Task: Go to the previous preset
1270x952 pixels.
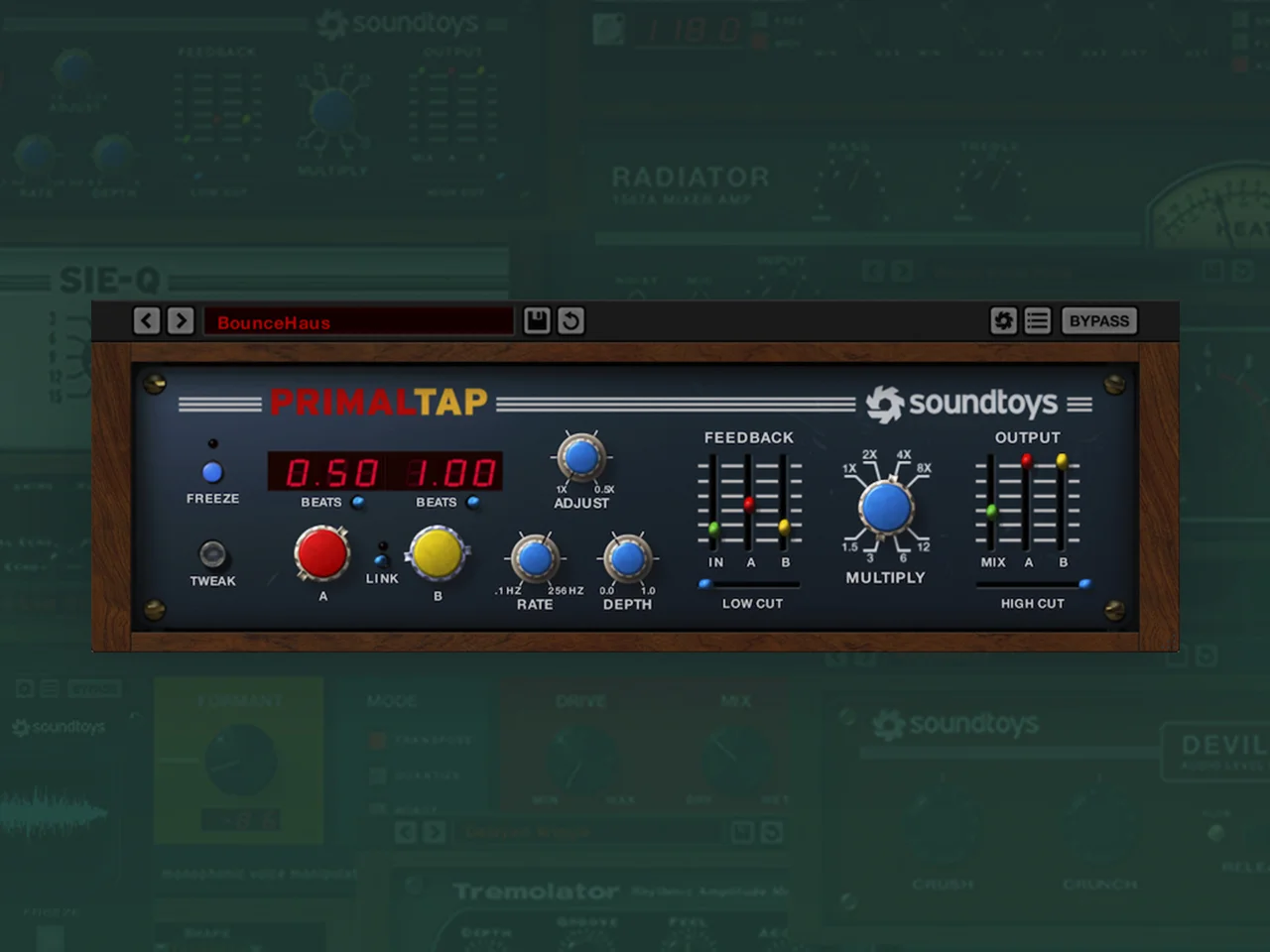Action: click(147, 320)
